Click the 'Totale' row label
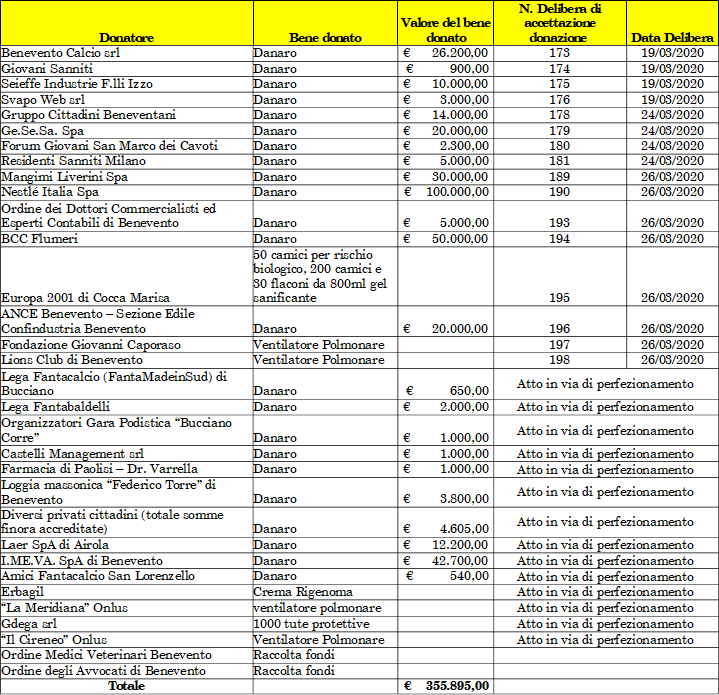719x695 pixels. [127, 686]
